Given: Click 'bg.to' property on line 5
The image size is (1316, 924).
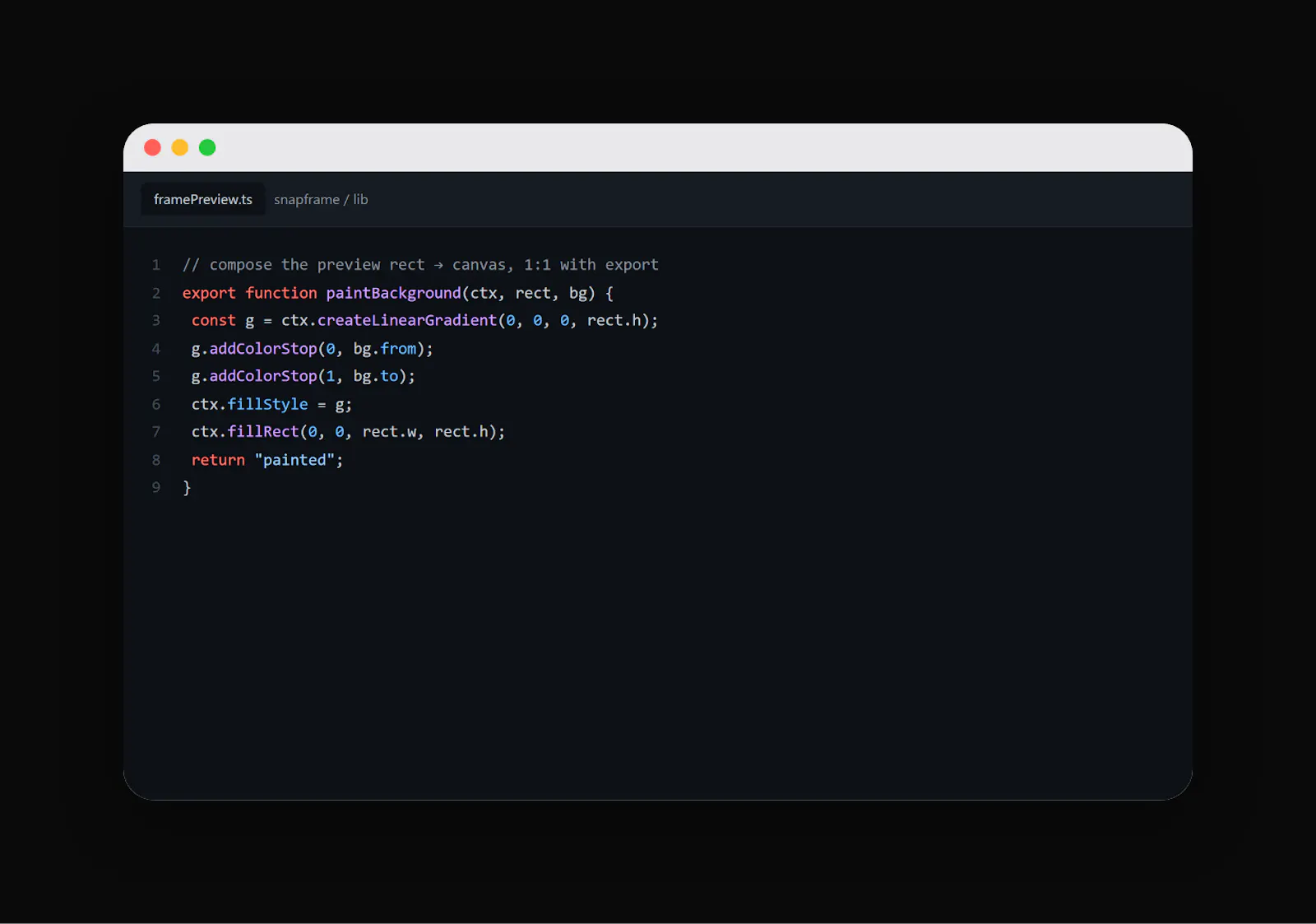Looking at the screenshot, I should coord(376,376).
